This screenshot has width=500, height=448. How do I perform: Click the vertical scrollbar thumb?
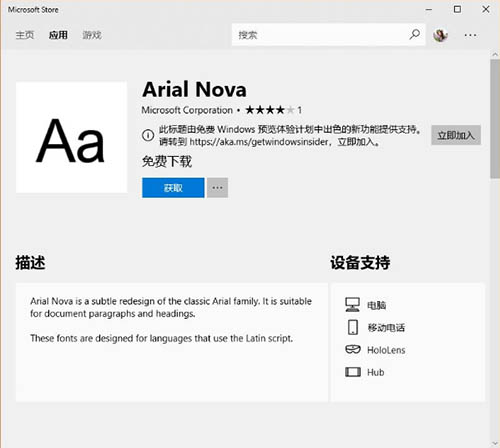pos(495,119)
